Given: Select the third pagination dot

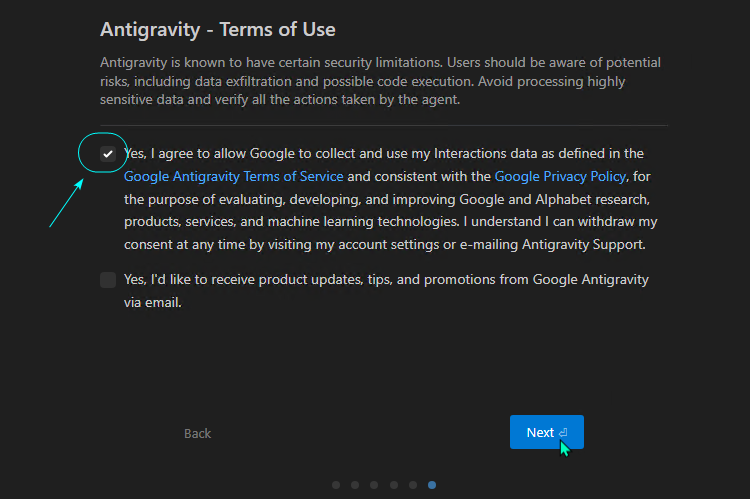Looking at the screenshot, I should pos(374,485).
